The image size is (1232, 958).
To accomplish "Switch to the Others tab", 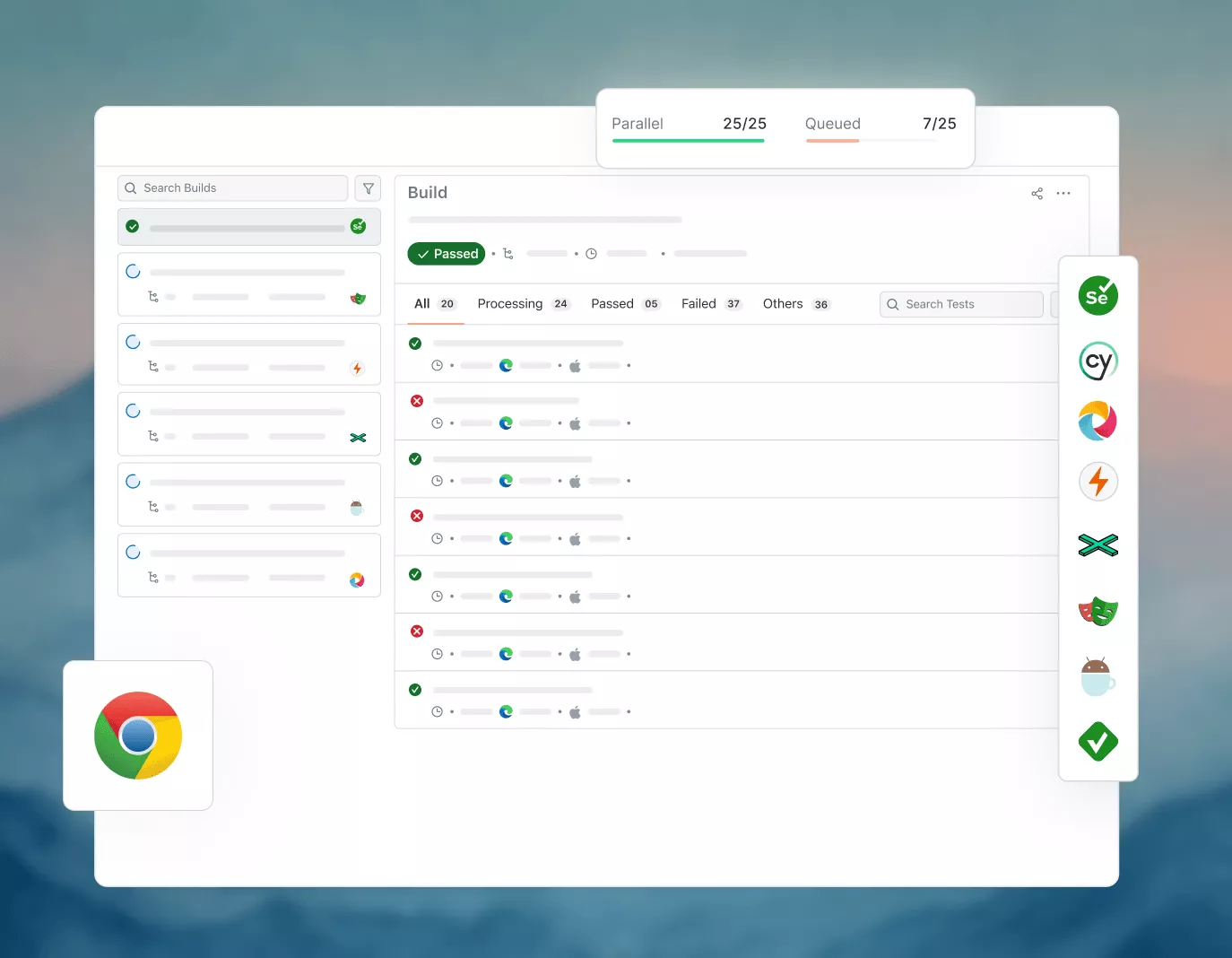I will (x=797, y=304).
